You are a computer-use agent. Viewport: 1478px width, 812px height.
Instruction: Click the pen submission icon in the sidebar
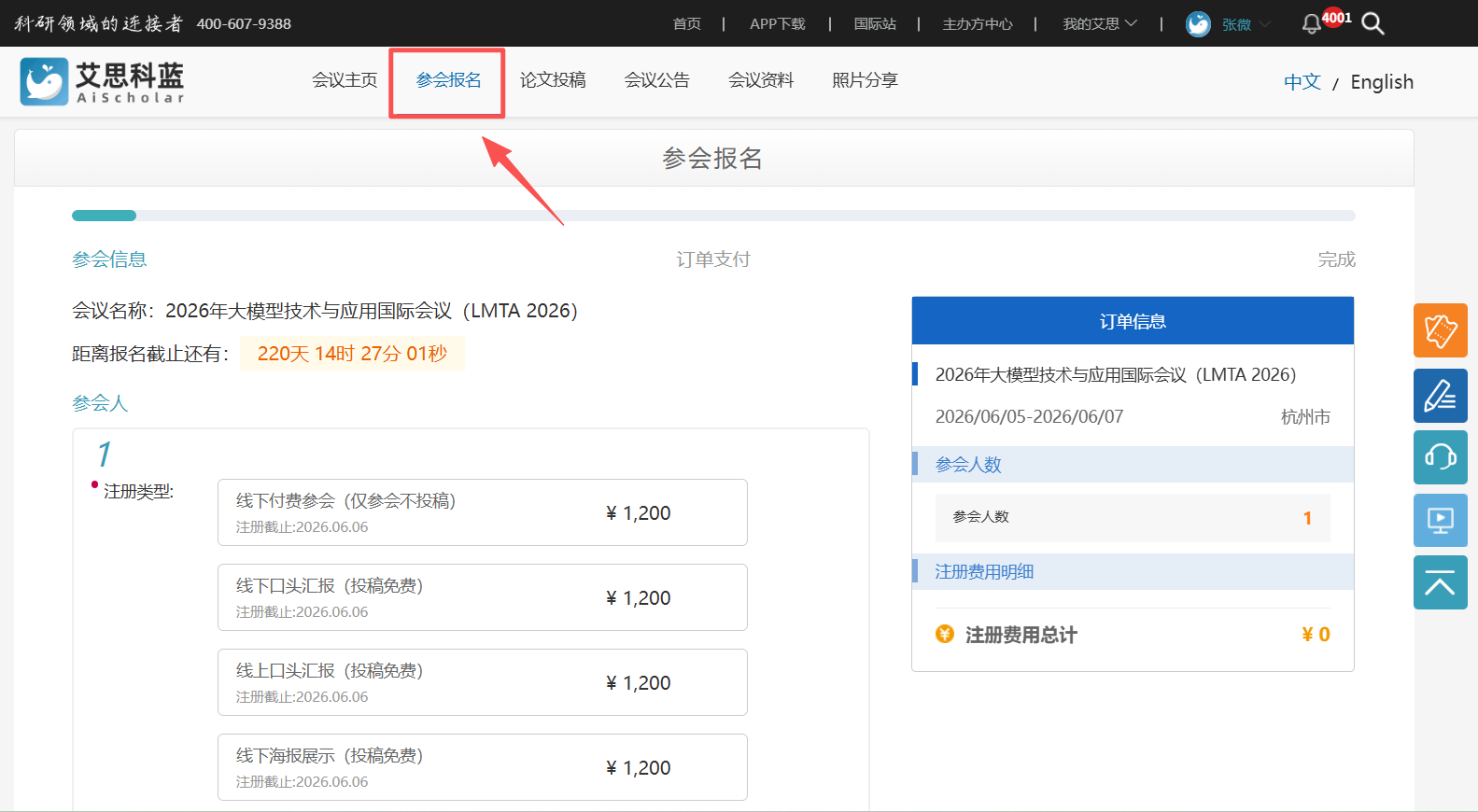pyautogui.click(x=1441, y=396)
